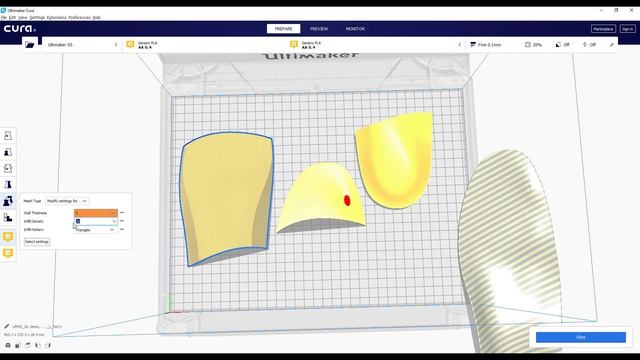Viewport: 640px width, 360px height.
Task: Select the Move tool in left toolbar
Action: point(8,136)
